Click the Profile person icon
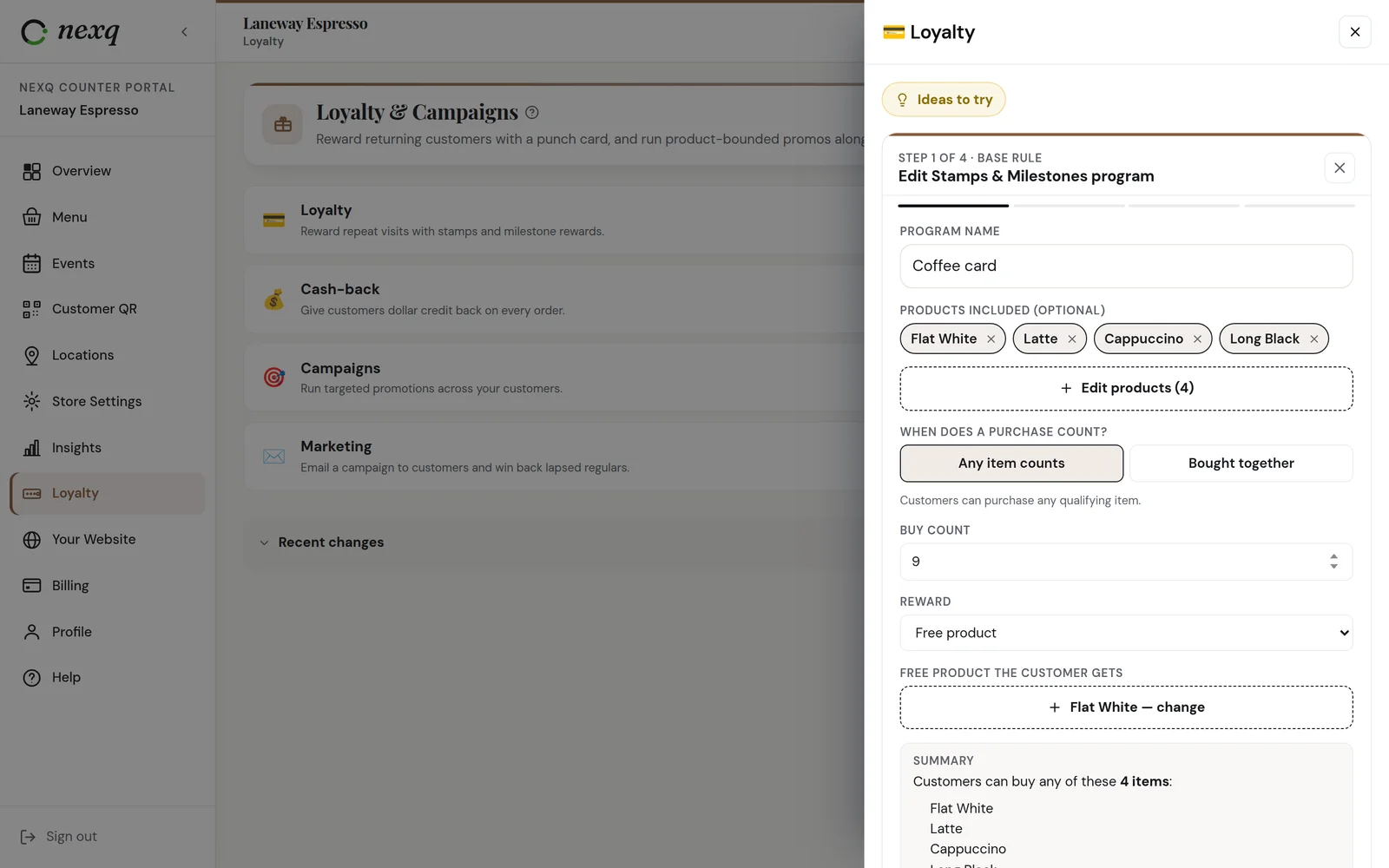The height and width of the screenshot is (868, 1389). 32,632
